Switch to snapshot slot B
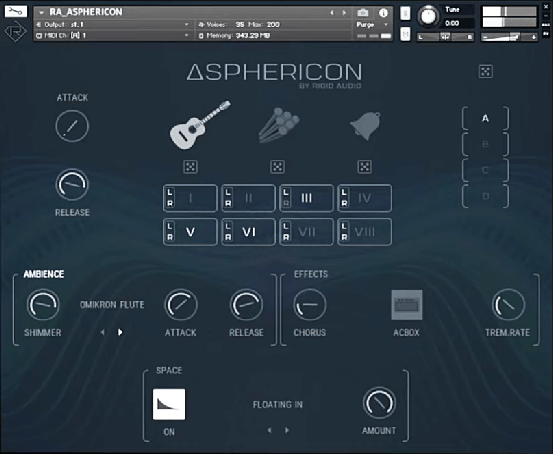The height and width of the screenshot is (454, 553). click(485, 144)
